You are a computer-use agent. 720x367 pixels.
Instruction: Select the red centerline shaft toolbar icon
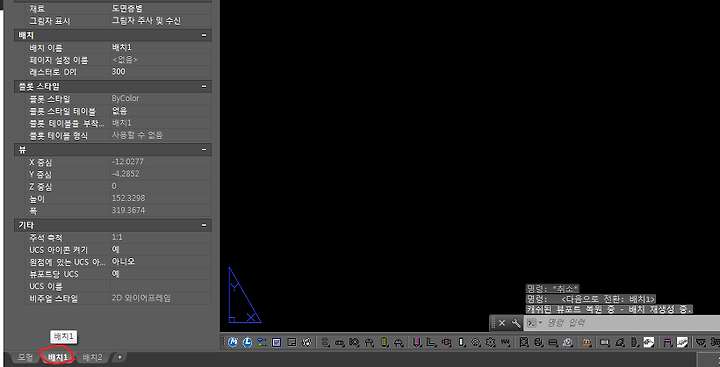(x=446, y=342)
